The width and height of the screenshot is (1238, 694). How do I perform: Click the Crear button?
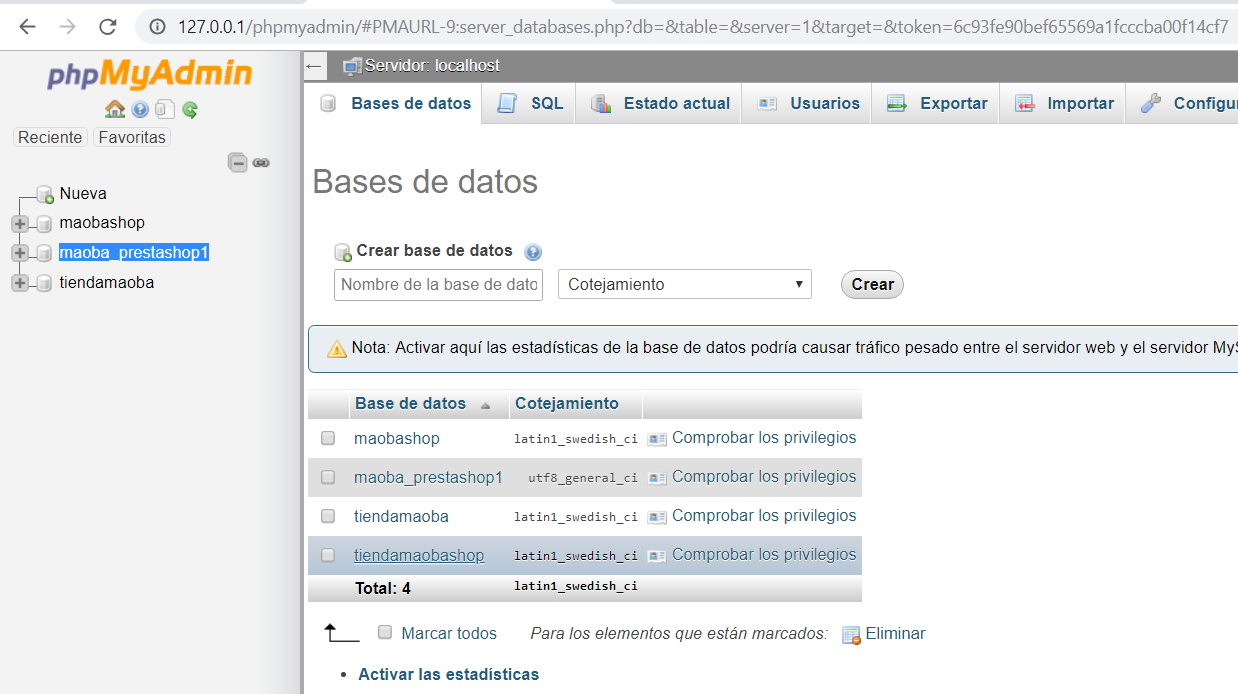point(873,284)
